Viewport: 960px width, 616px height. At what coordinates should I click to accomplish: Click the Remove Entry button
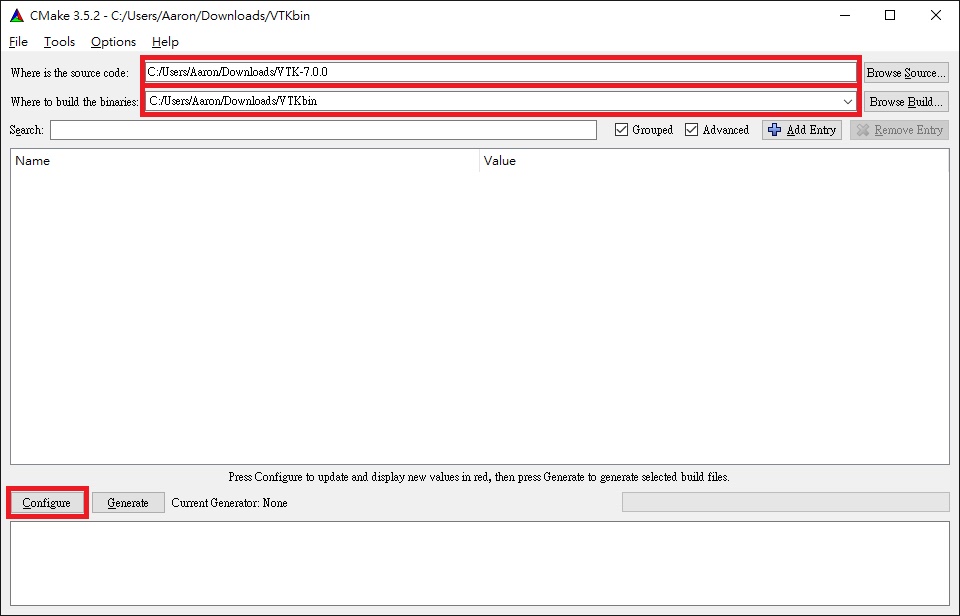point(899,130)
